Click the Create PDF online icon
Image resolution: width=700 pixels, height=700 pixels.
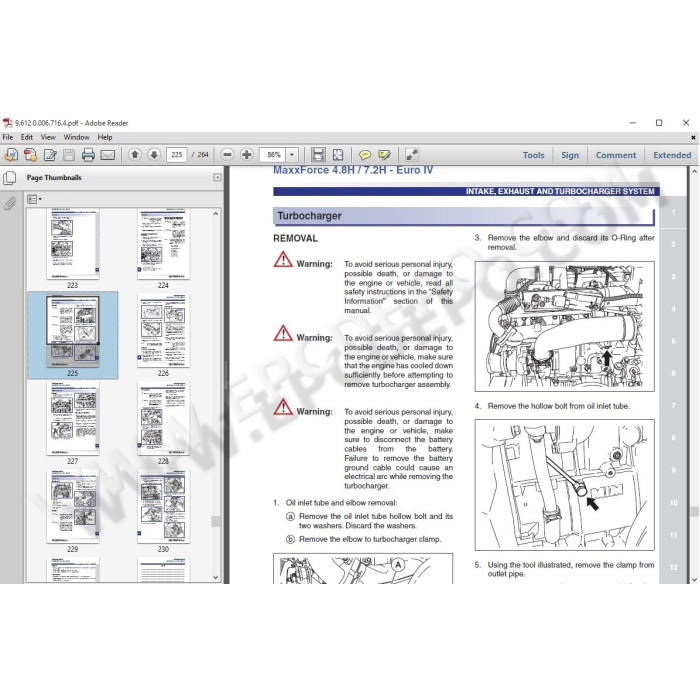[x=11, y=155]
